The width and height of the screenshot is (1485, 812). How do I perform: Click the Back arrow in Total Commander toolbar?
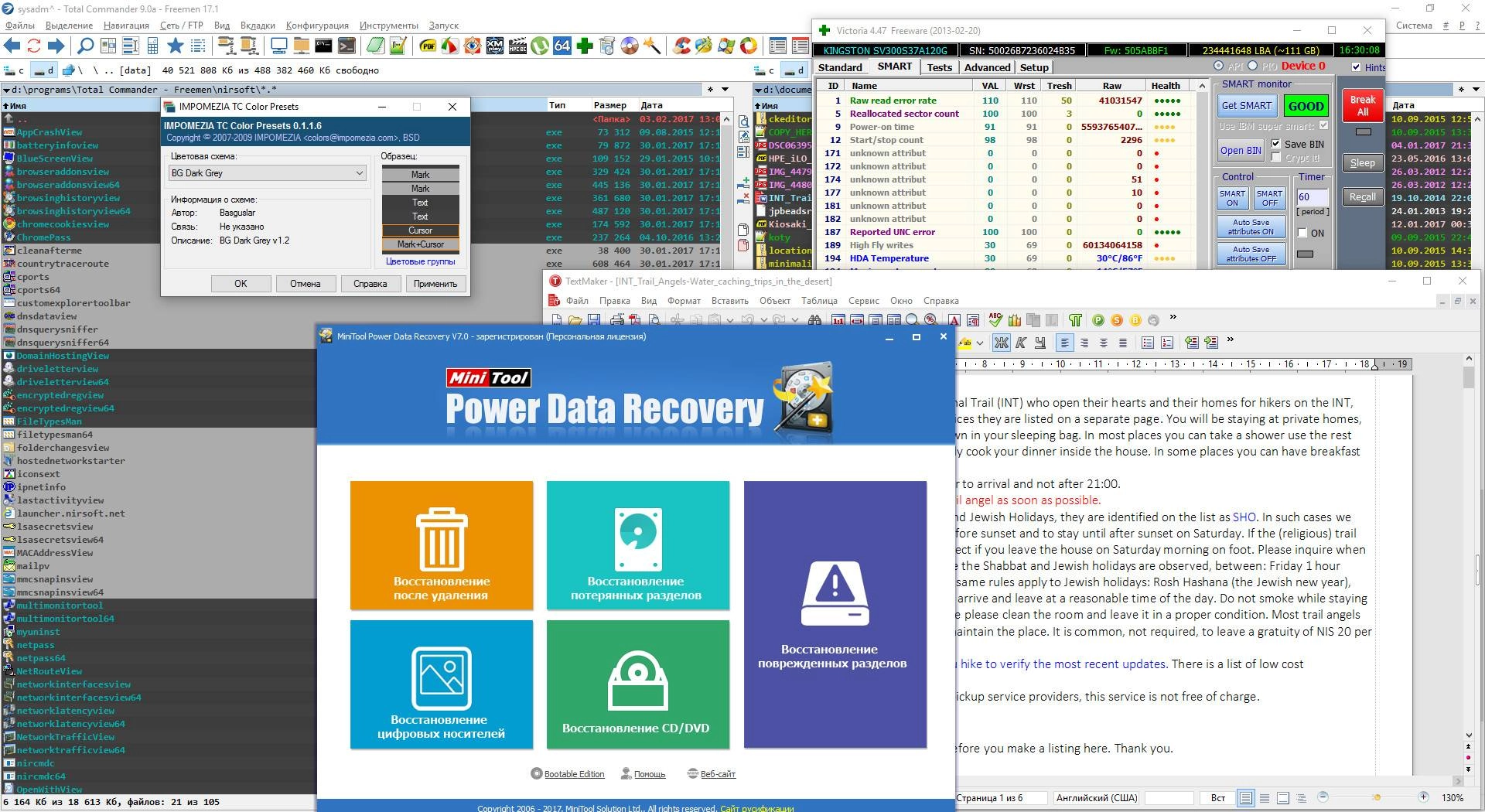pos(12,46)
